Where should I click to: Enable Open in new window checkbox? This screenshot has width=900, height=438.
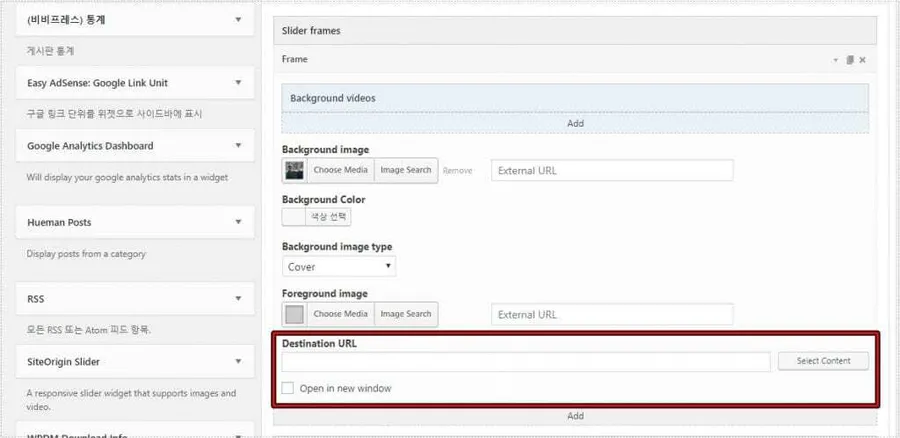pos(289,388)
